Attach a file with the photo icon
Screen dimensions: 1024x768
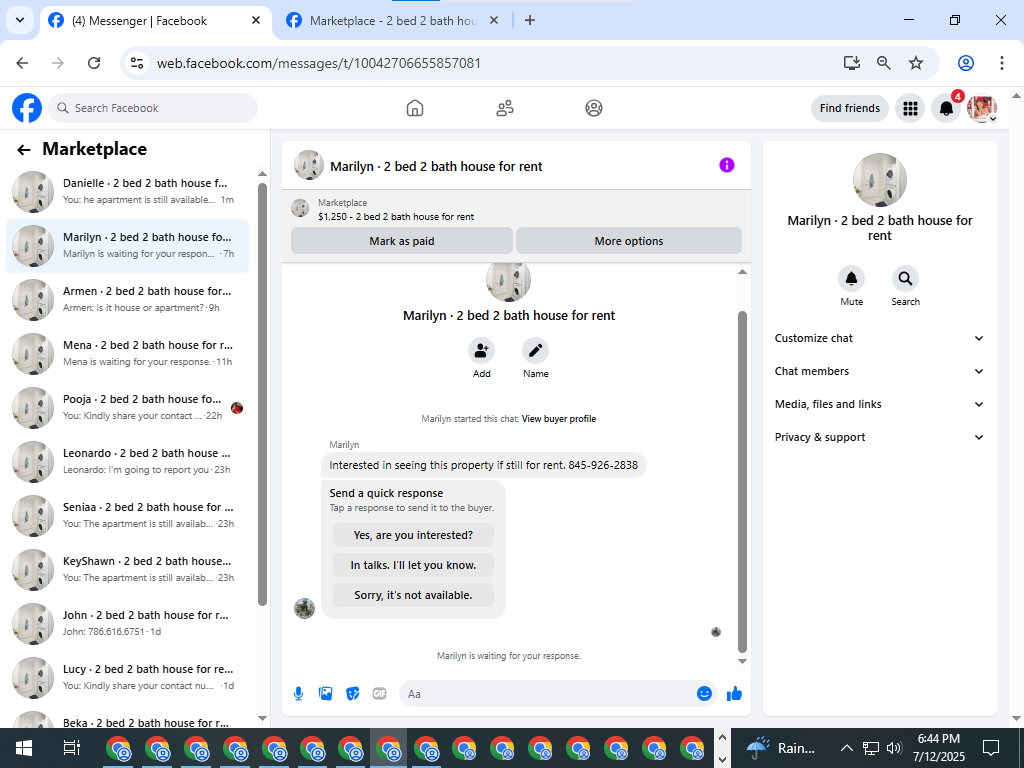click(325, 694)
